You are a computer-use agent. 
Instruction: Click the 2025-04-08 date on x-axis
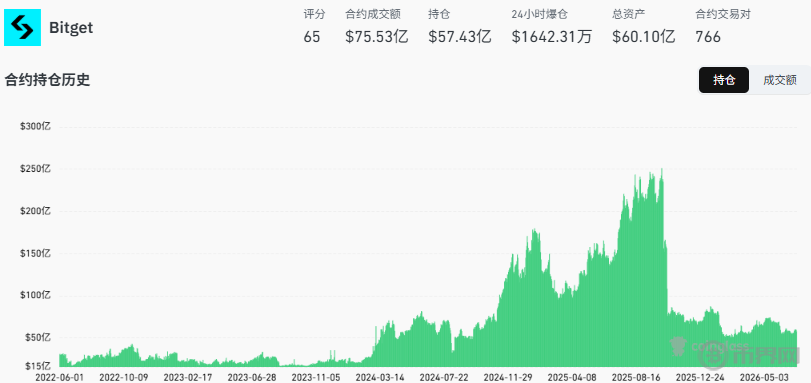point(572,377)
